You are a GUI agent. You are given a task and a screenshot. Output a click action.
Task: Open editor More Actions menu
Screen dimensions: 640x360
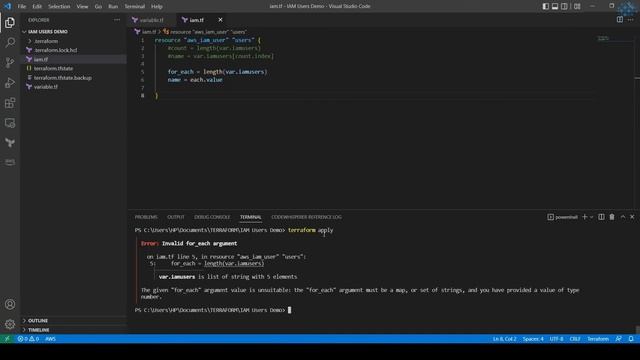(631, 20)
